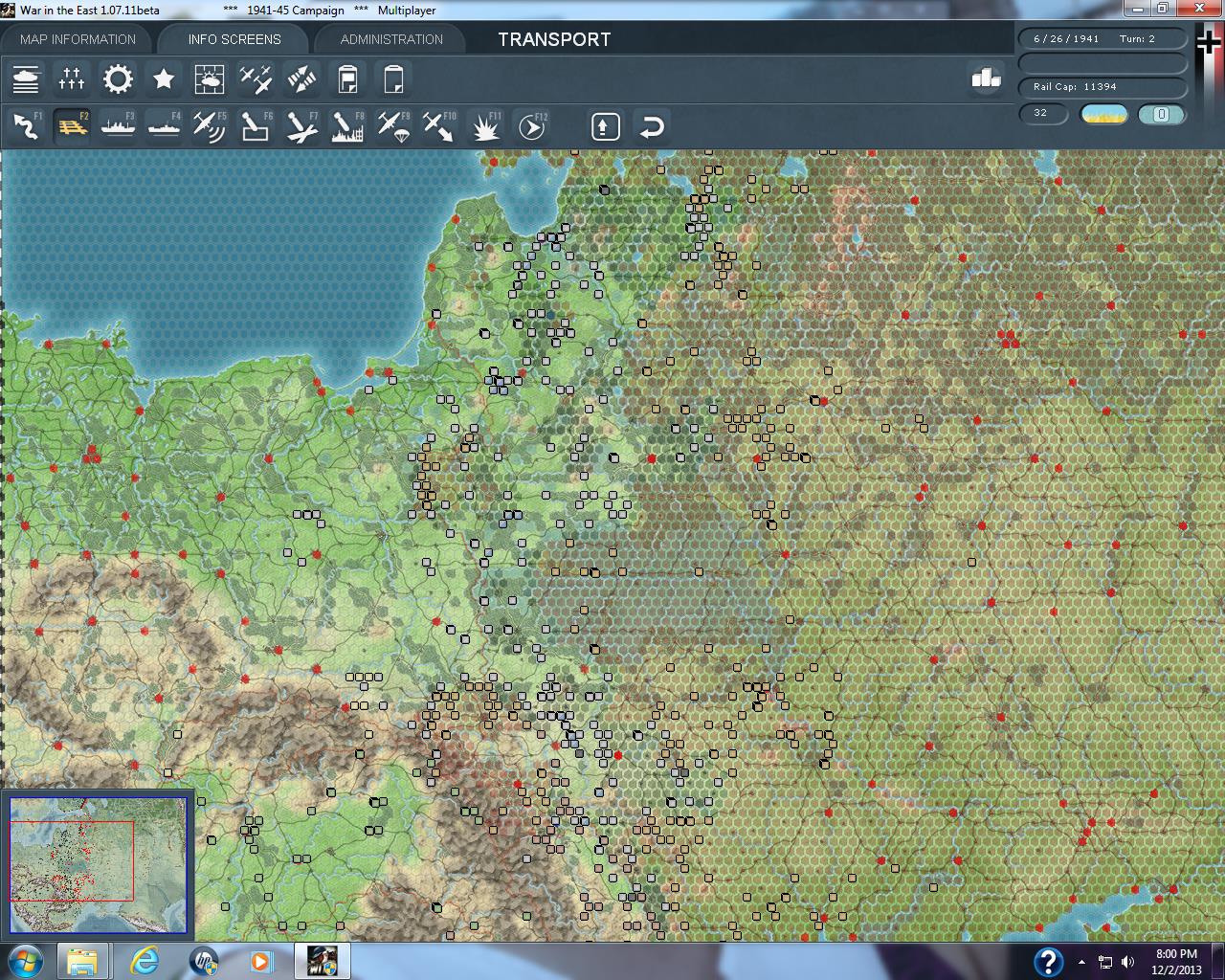The height and width of the screenshot is (980, 1225).
Task: Click the up-arrow box toolbar button
Action: tap(606, 126)
